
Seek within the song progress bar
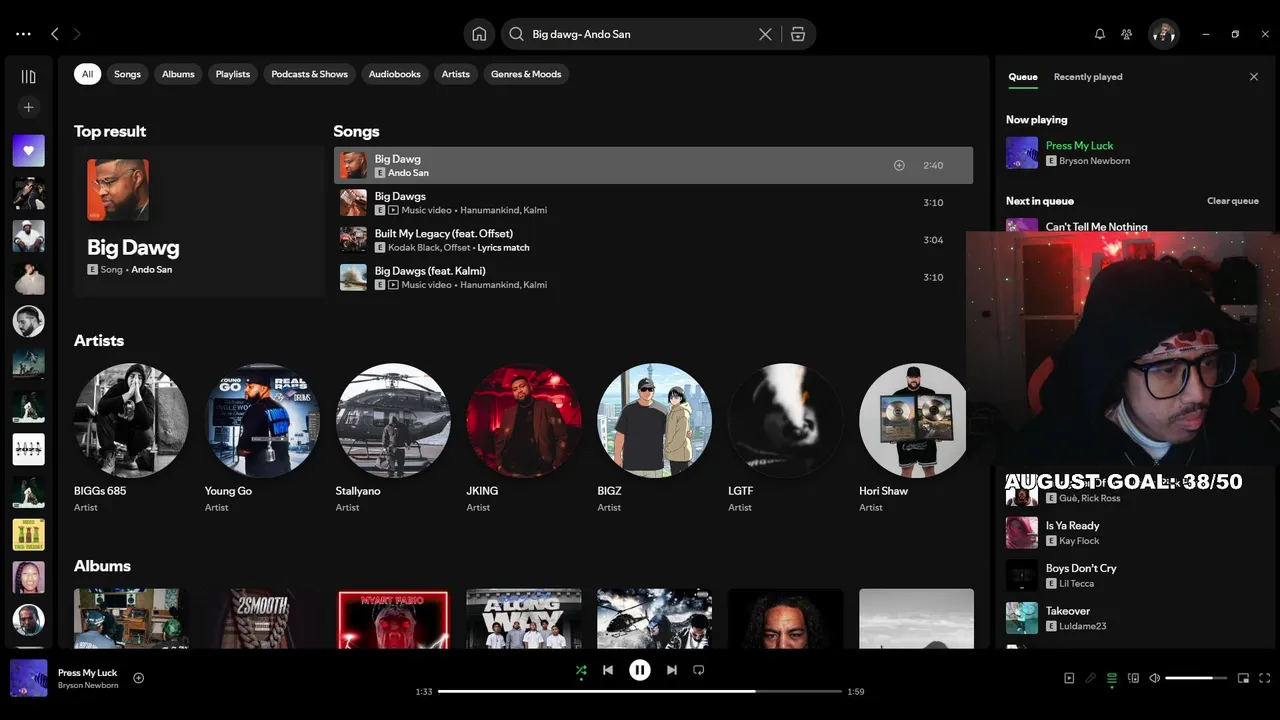639,691
